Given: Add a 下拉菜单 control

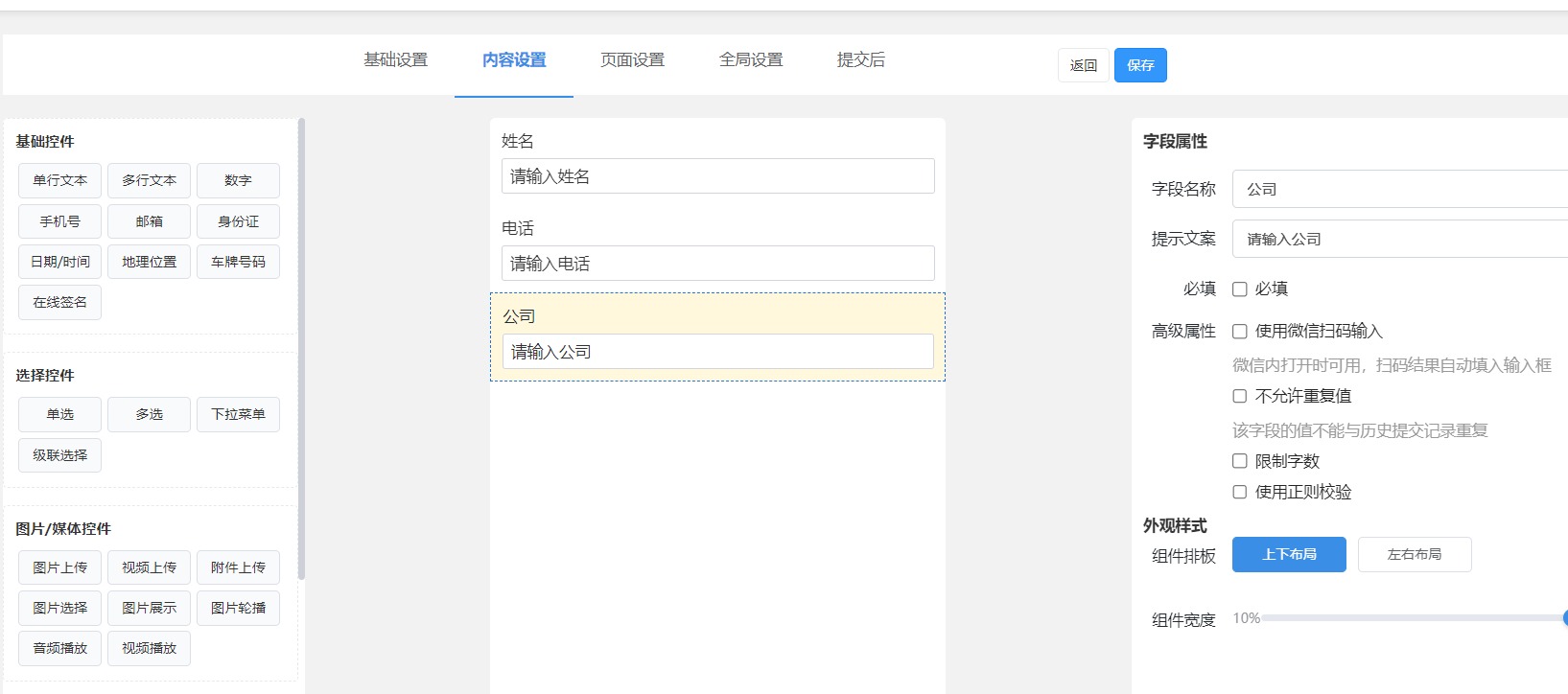Looking at the screenshot, I should 238,414.
